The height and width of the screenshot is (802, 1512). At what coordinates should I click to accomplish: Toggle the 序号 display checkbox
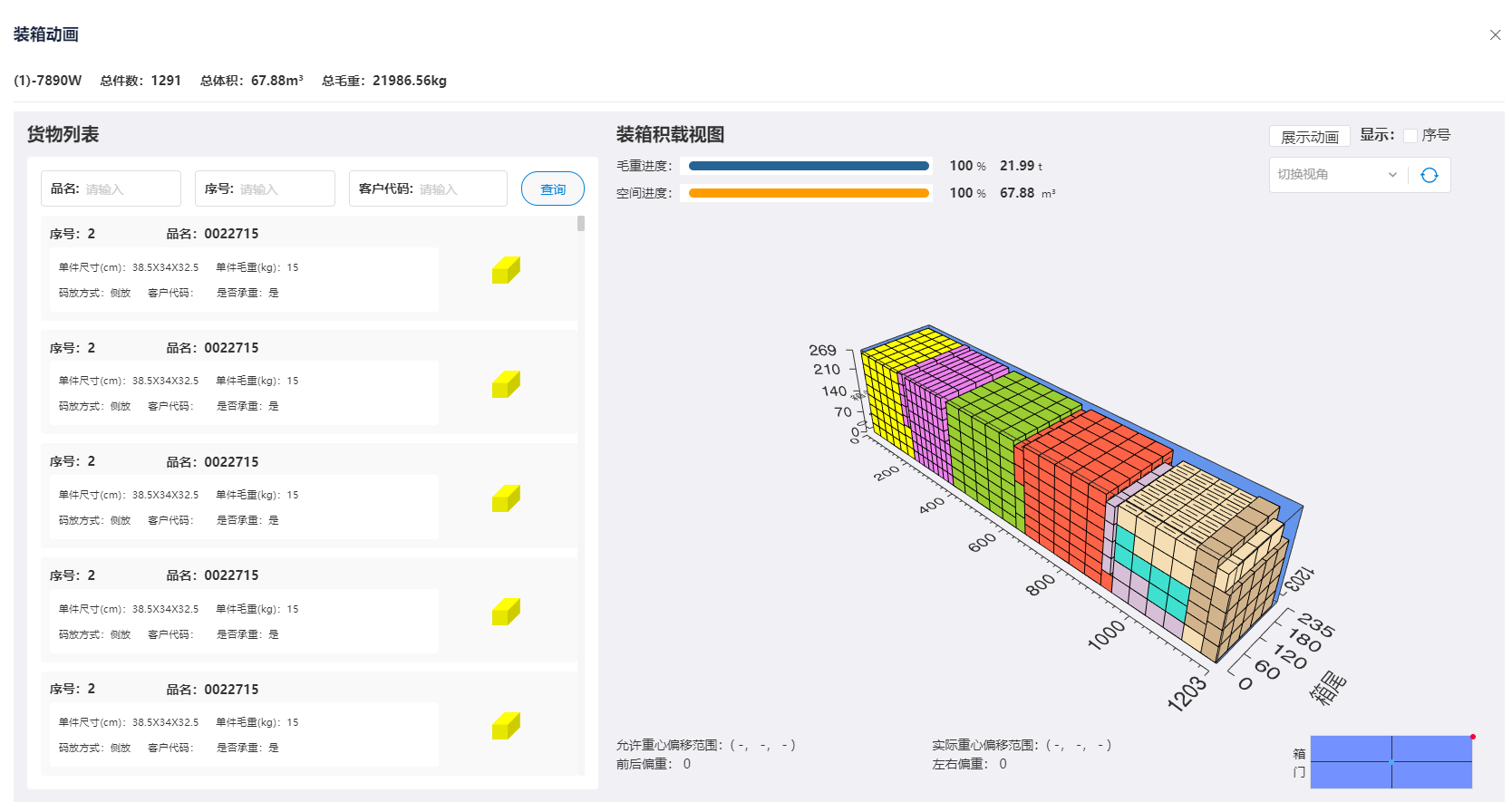[1410, 136]
